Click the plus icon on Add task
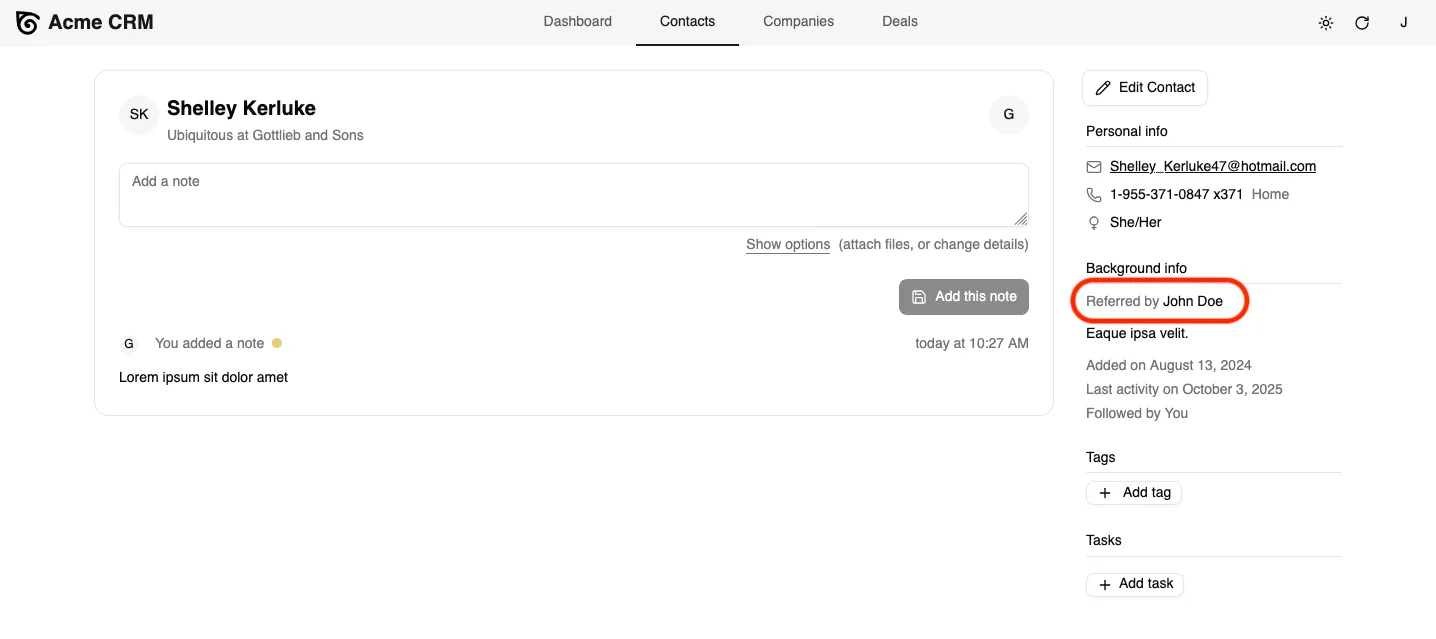Viewport: 1436px width, 639px height. coord(1103,584)
